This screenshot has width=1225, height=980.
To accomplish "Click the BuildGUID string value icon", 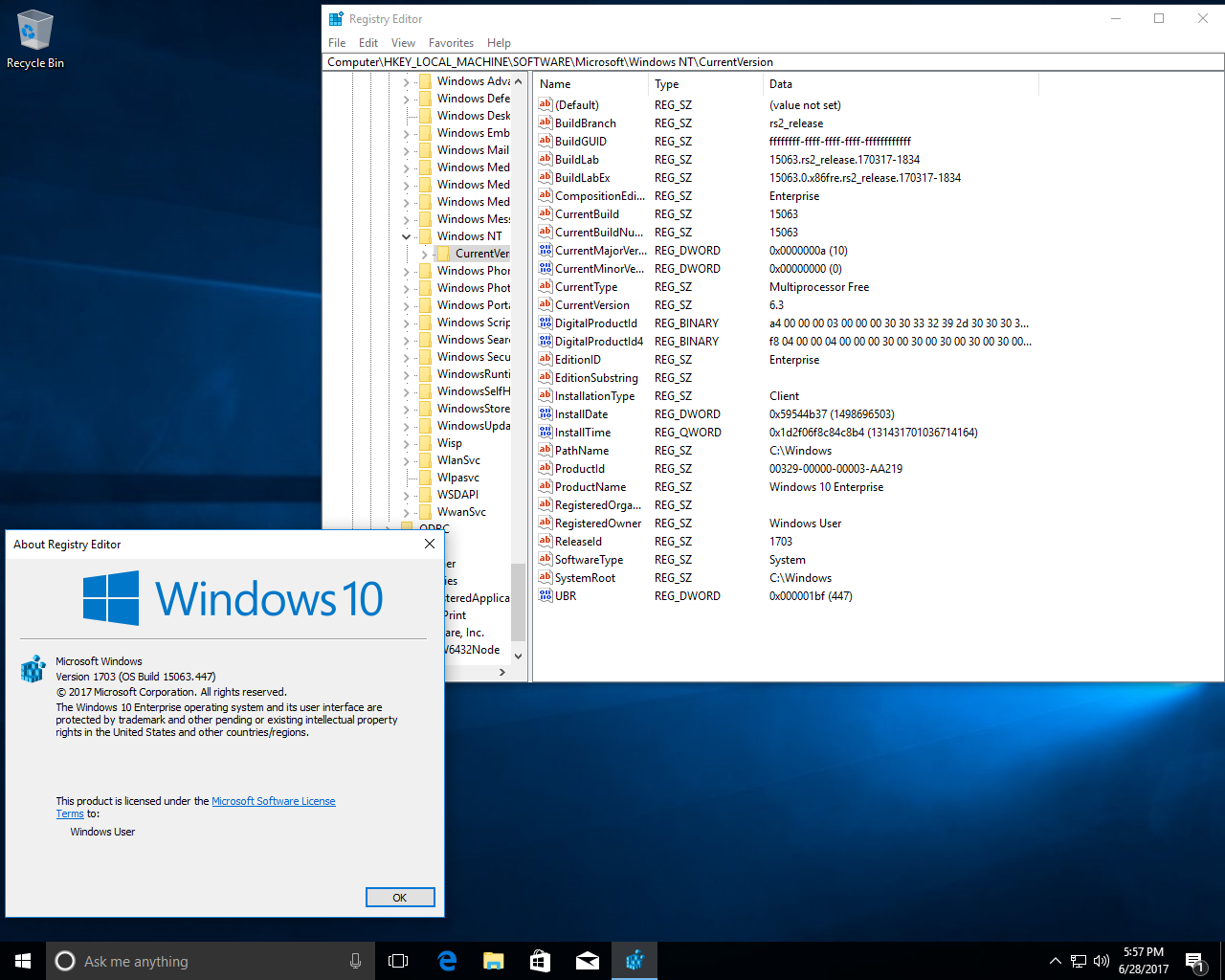I will pyautogui.click(x=546, y=141).
